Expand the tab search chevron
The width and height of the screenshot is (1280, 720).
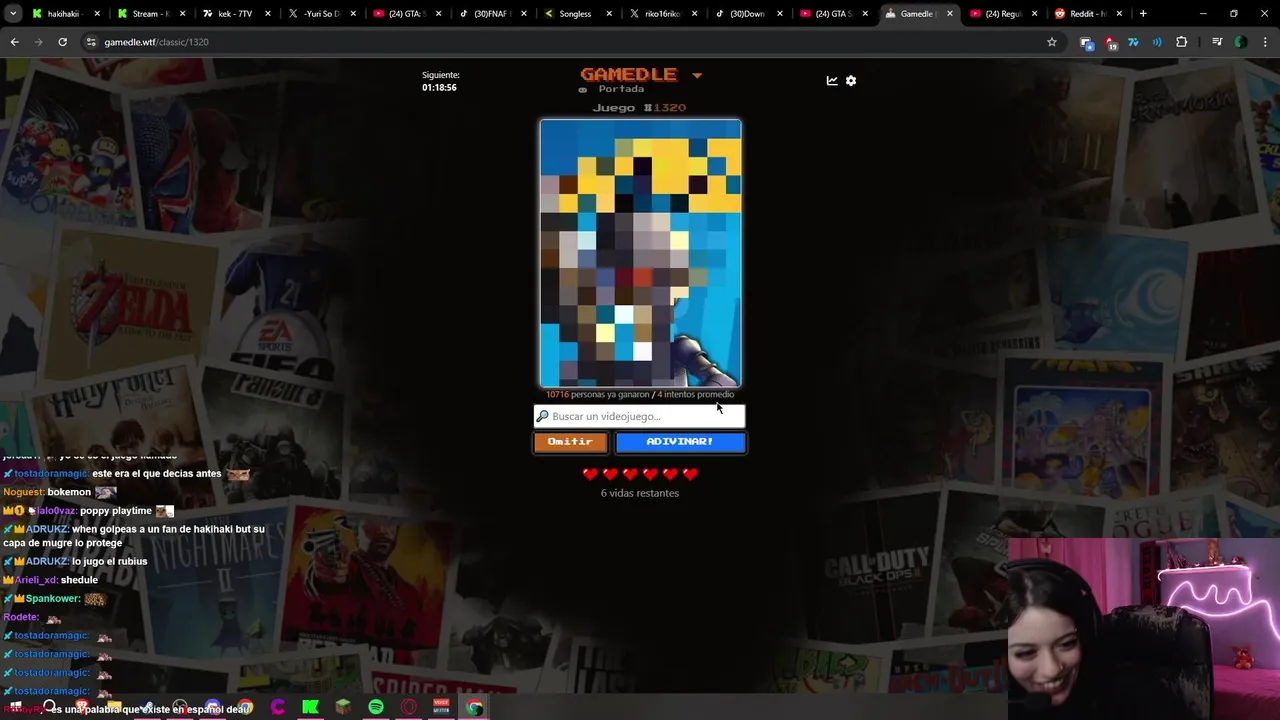point(13,14)
